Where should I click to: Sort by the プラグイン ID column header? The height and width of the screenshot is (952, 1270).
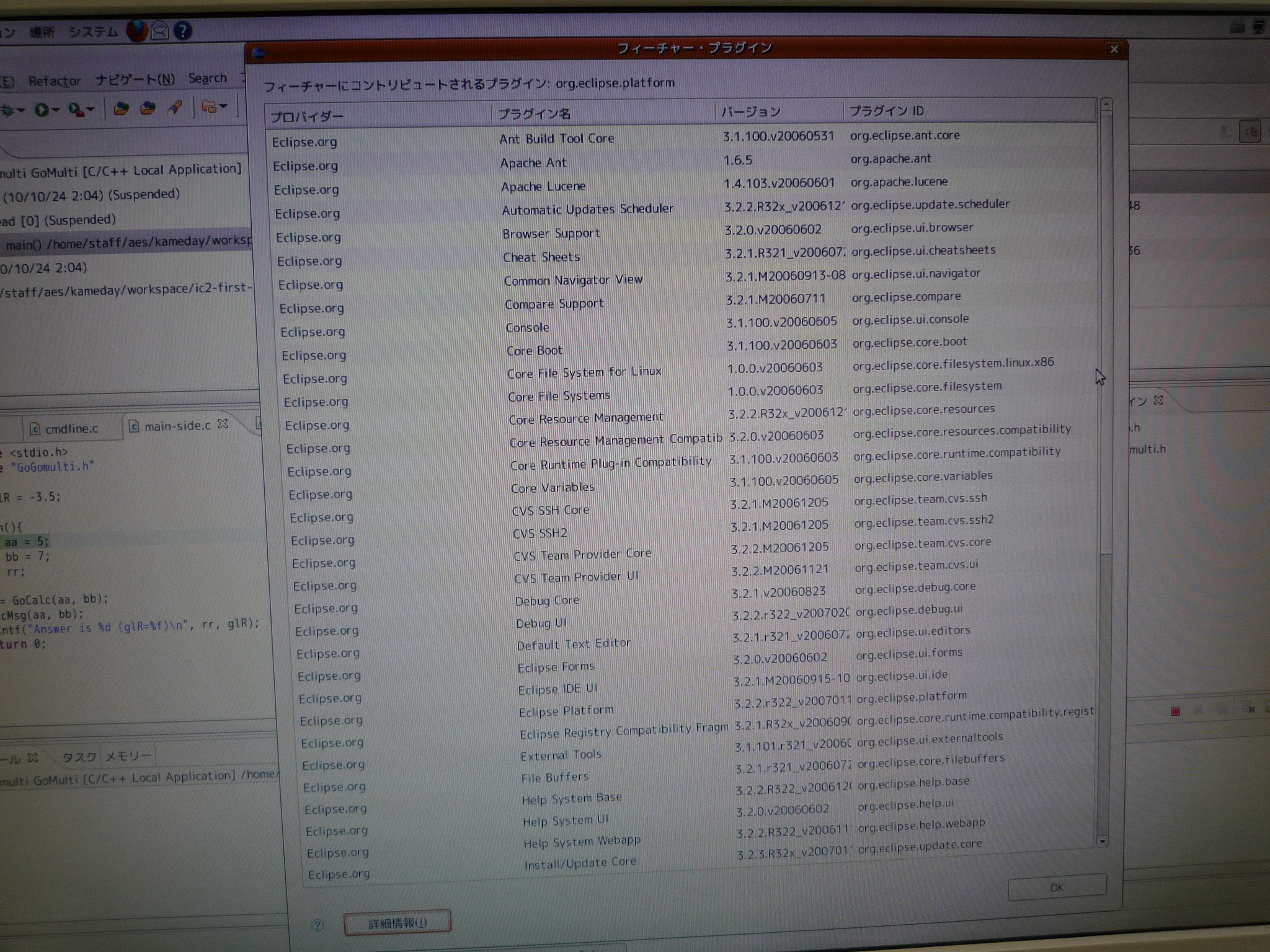[969, 110]
